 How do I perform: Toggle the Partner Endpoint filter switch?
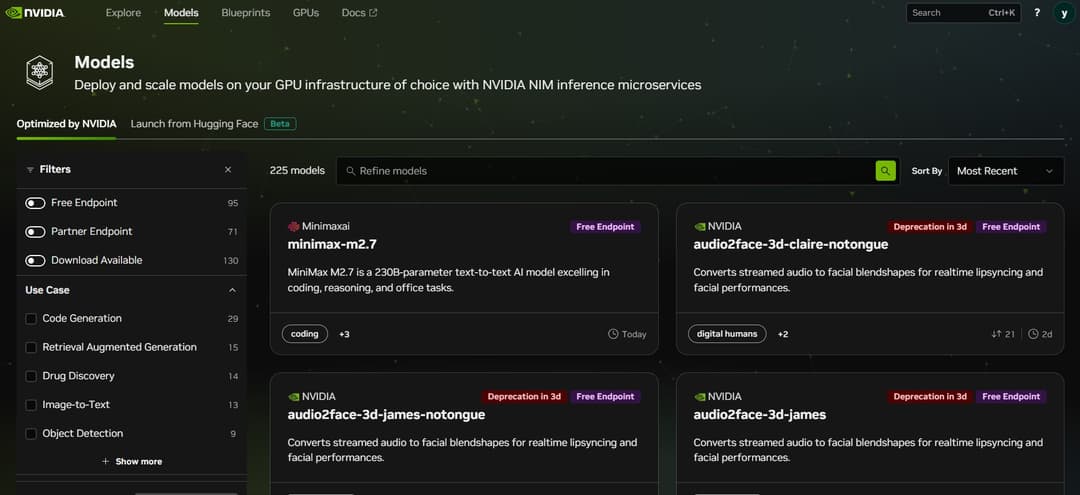35,232
